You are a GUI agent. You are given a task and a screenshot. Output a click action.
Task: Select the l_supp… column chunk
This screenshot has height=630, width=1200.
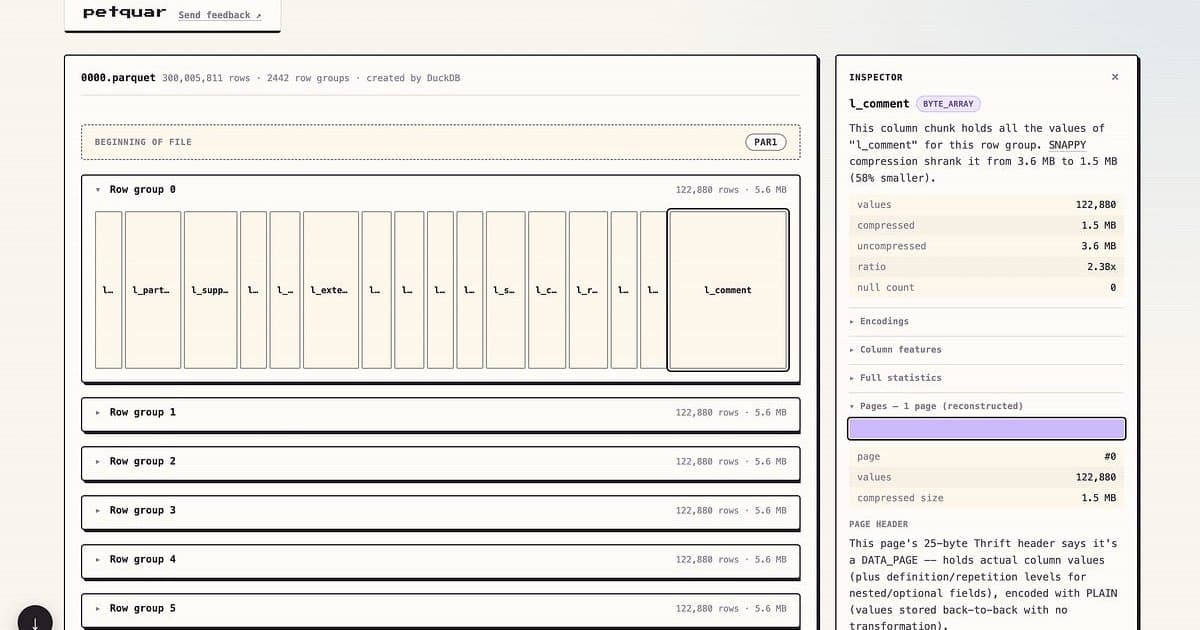tap(211, 290)
